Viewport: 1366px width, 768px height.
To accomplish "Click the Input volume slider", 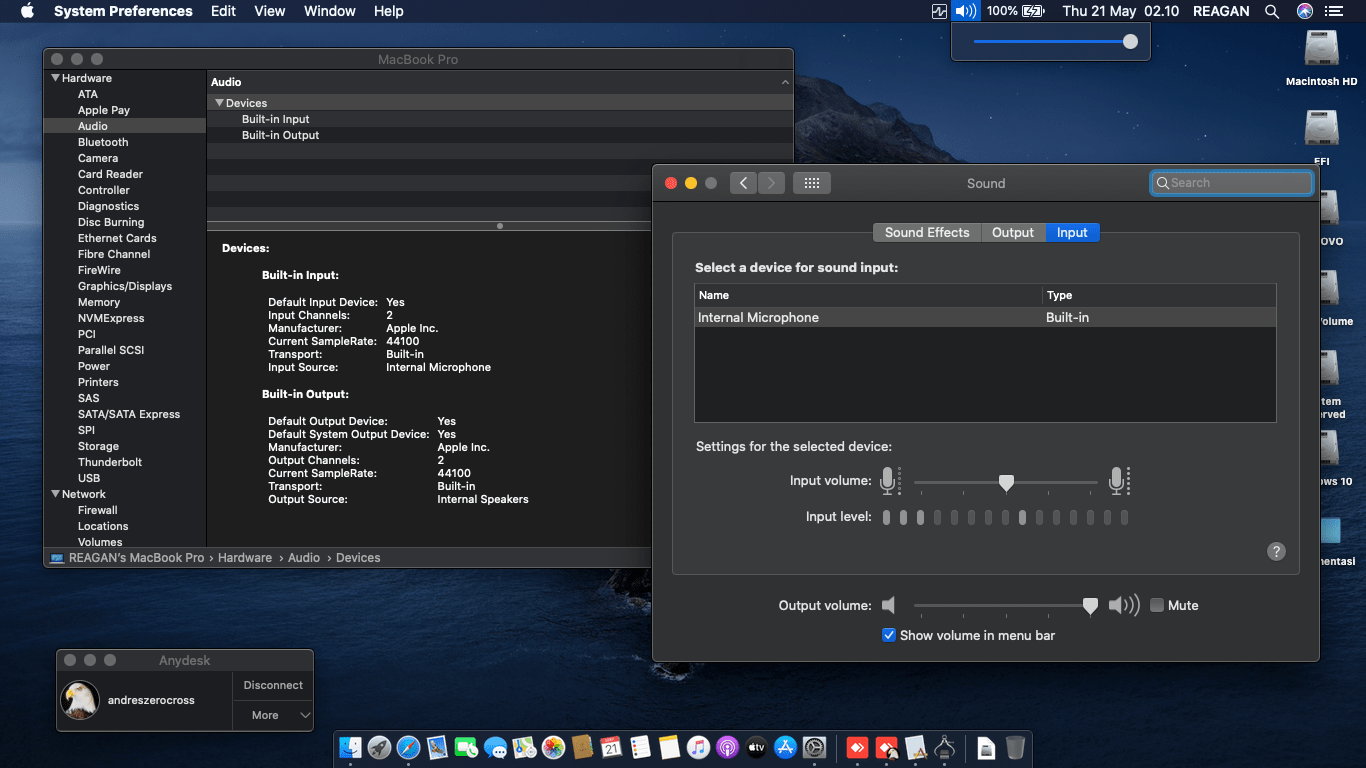I will (x=1006, y=482).
